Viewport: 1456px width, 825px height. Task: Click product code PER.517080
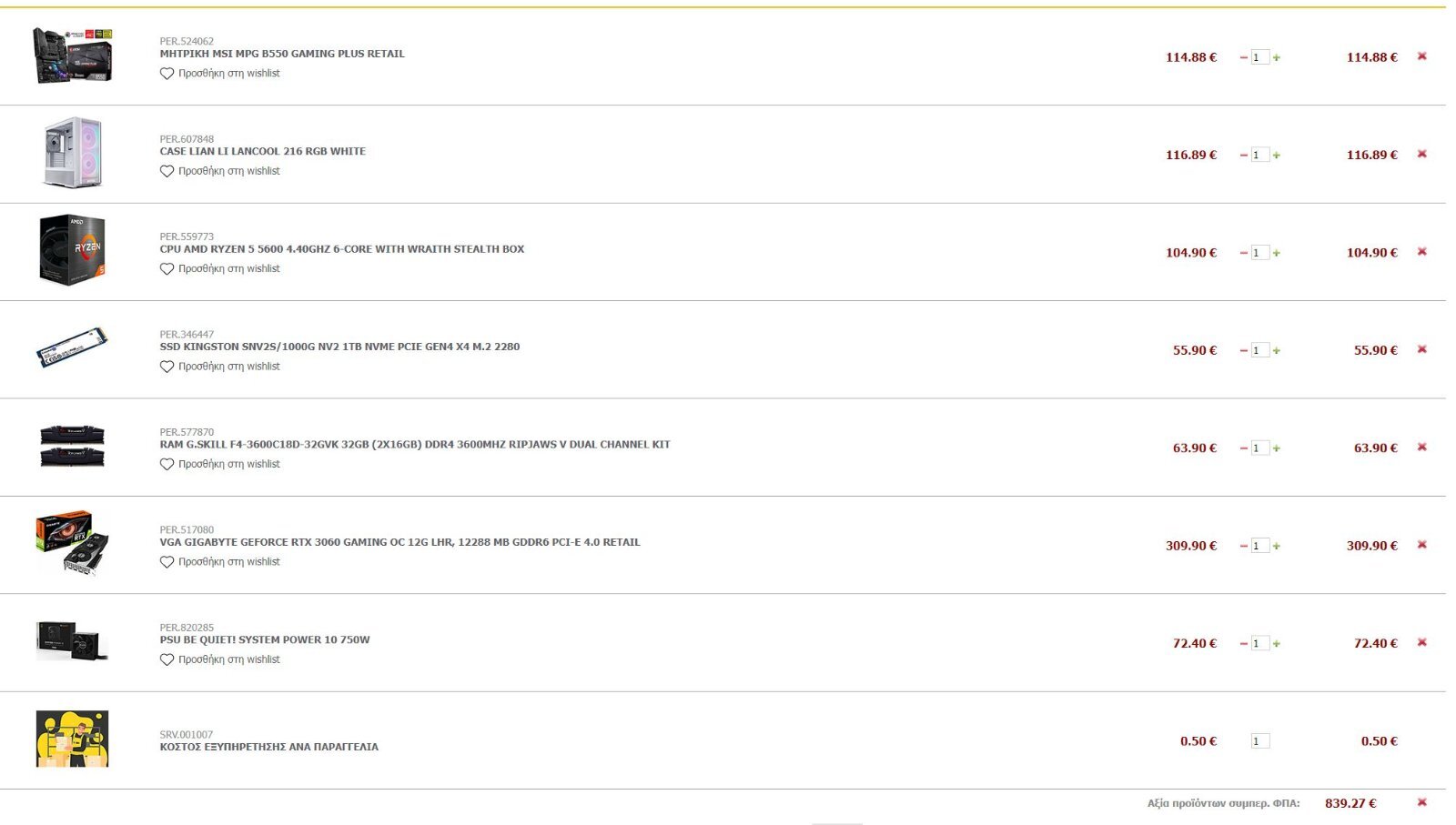(187, 530)
